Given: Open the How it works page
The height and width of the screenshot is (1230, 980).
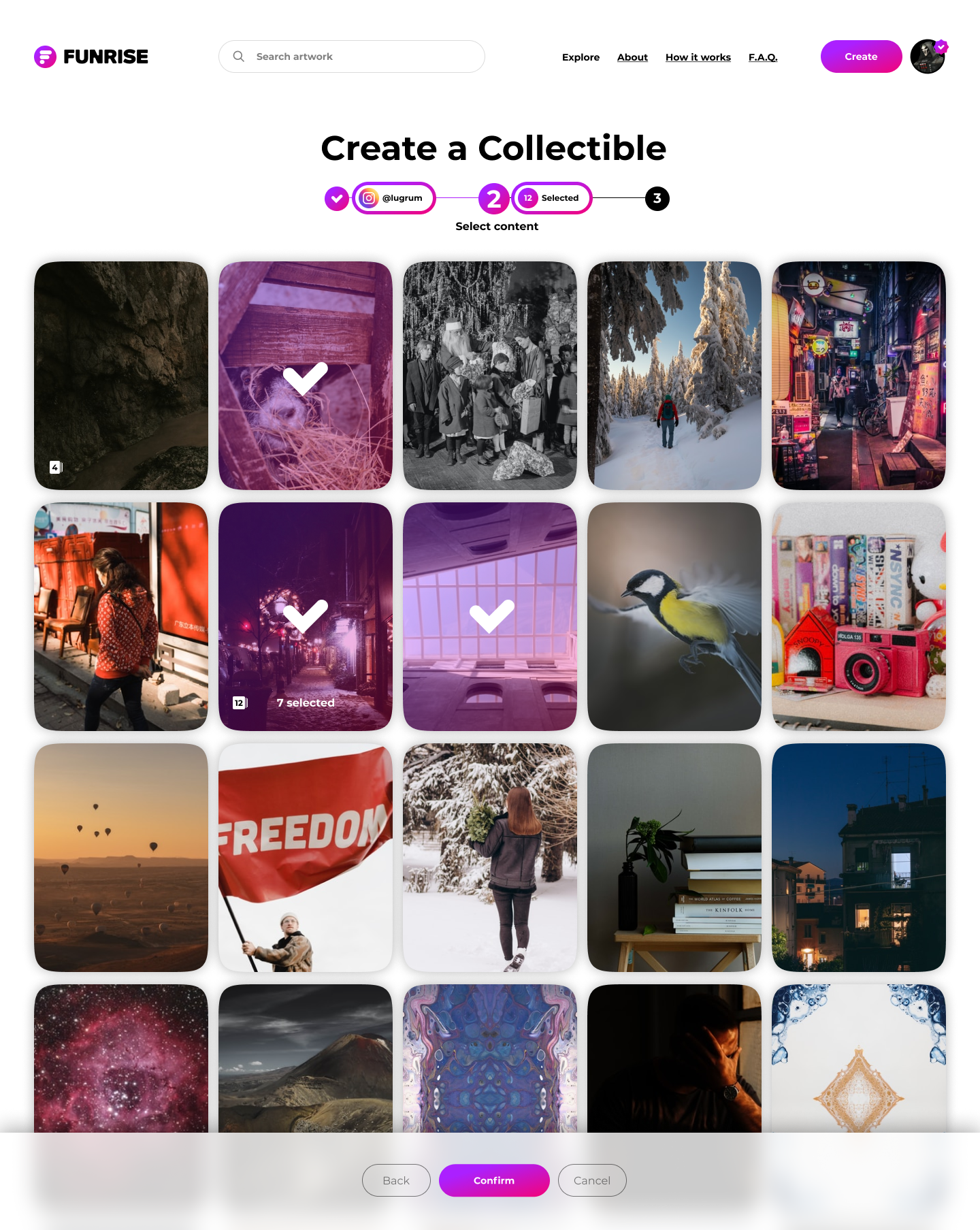Looking at the screenshot, I should (x=698, y=57).
